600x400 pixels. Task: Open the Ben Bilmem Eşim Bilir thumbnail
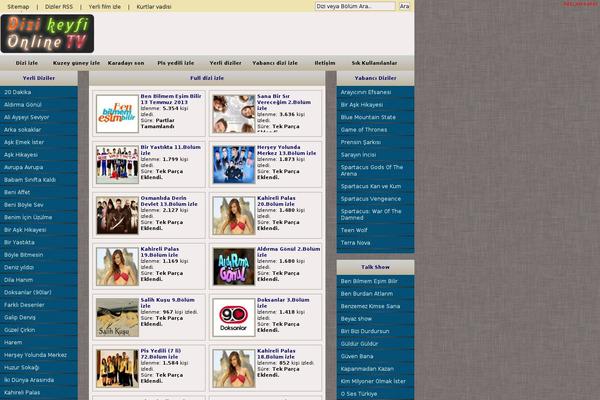click(x=117, y=114)
